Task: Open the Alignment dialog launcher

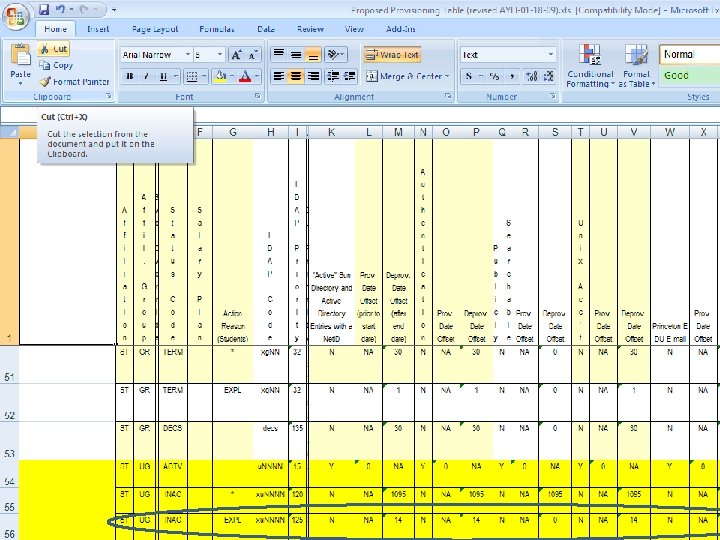Action: (448, 96)
